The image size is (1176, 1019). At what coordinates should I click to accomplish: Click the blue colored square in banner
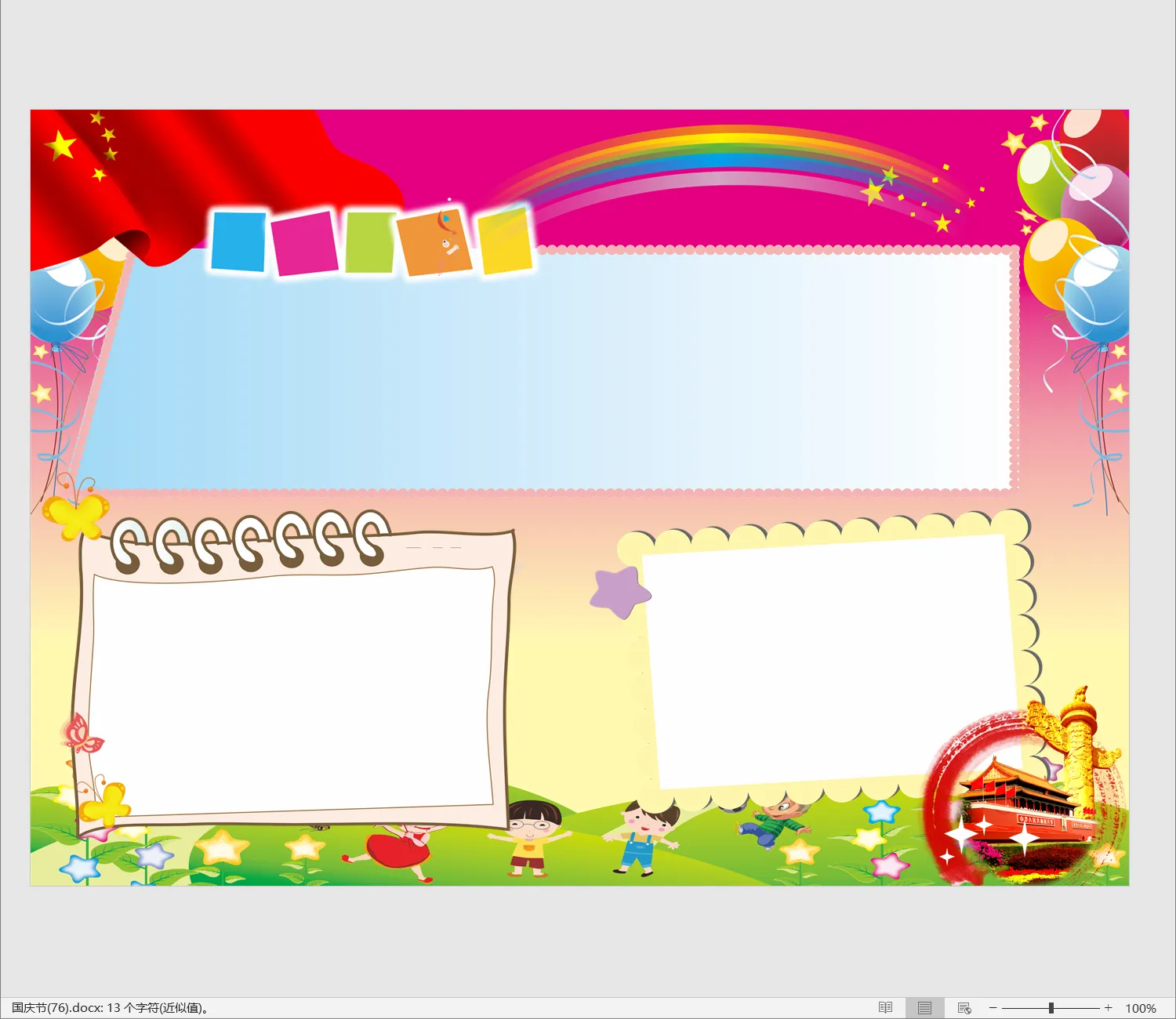[x=238, y=242]
